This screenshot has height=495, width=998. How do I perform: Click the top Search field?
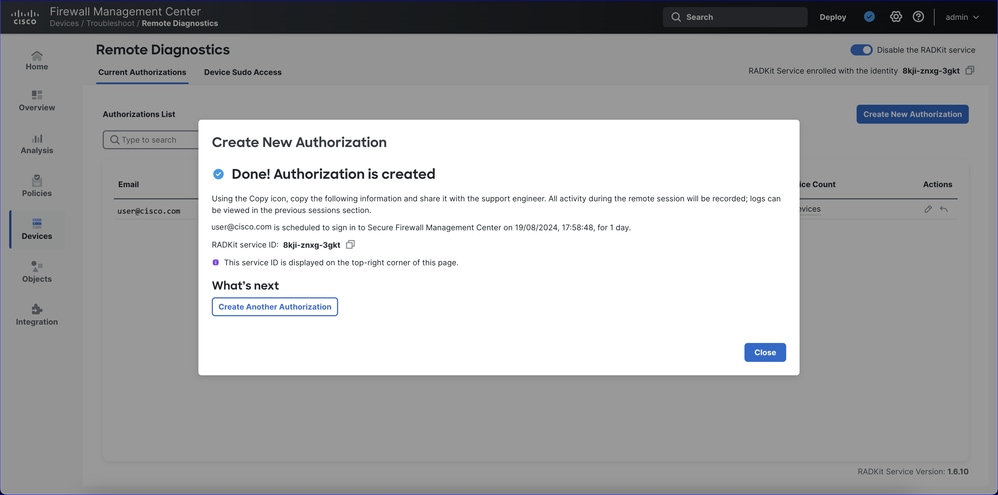(x=735, y=17)
